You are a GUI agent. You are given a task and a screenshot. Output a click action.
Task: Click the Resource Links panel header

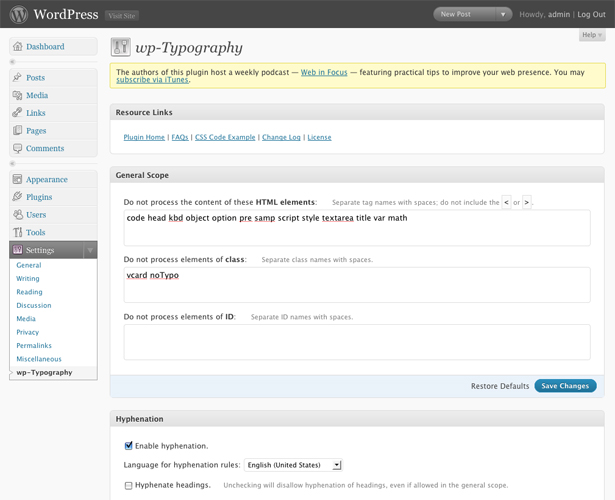click(x=357, y=112)
